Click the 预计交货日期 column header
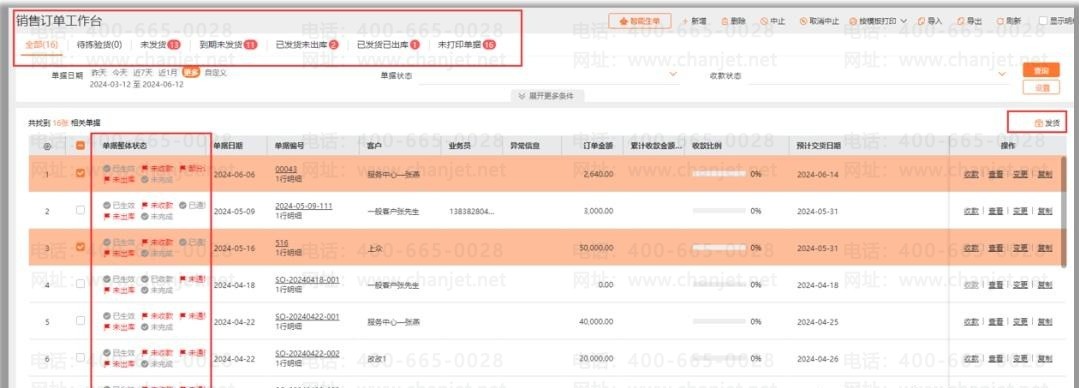Viewport: 1079px width, 388px height. tap(818, 146)
